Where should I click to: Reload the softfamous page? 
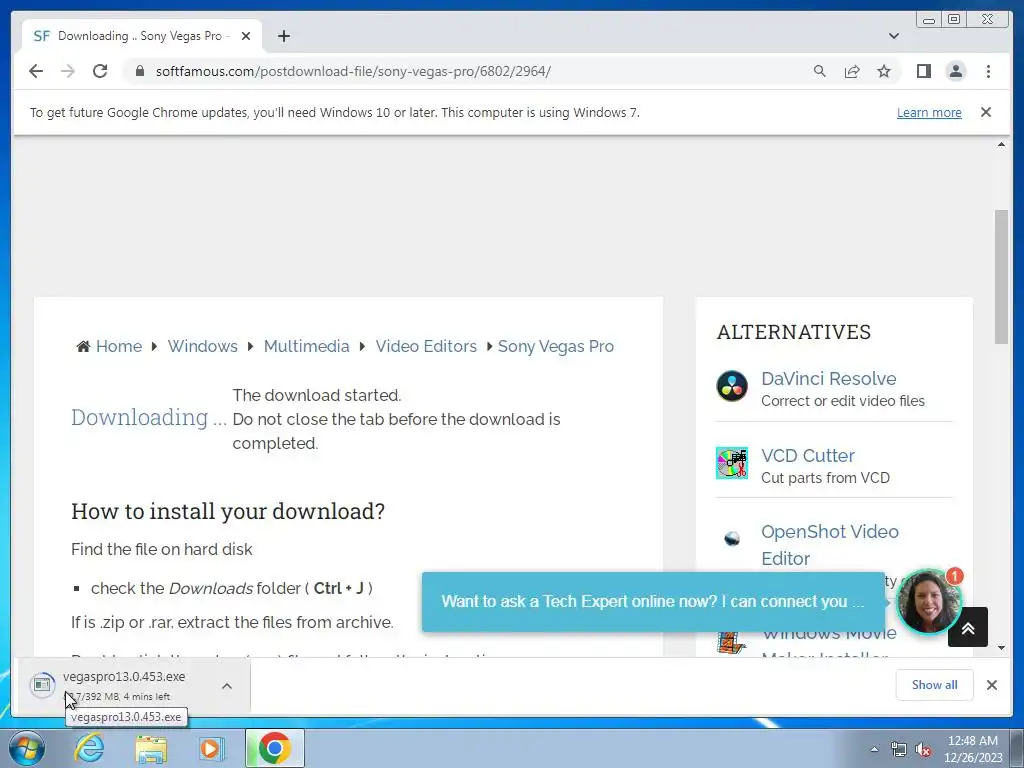pyautogui.click(x=100, y=71)
